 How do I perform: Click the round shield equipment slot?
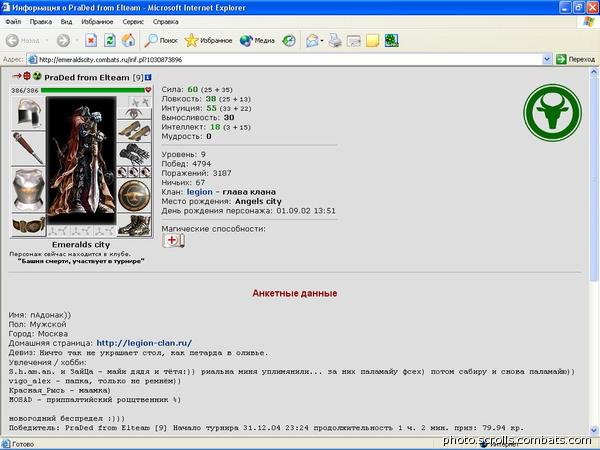click(134, 196)
